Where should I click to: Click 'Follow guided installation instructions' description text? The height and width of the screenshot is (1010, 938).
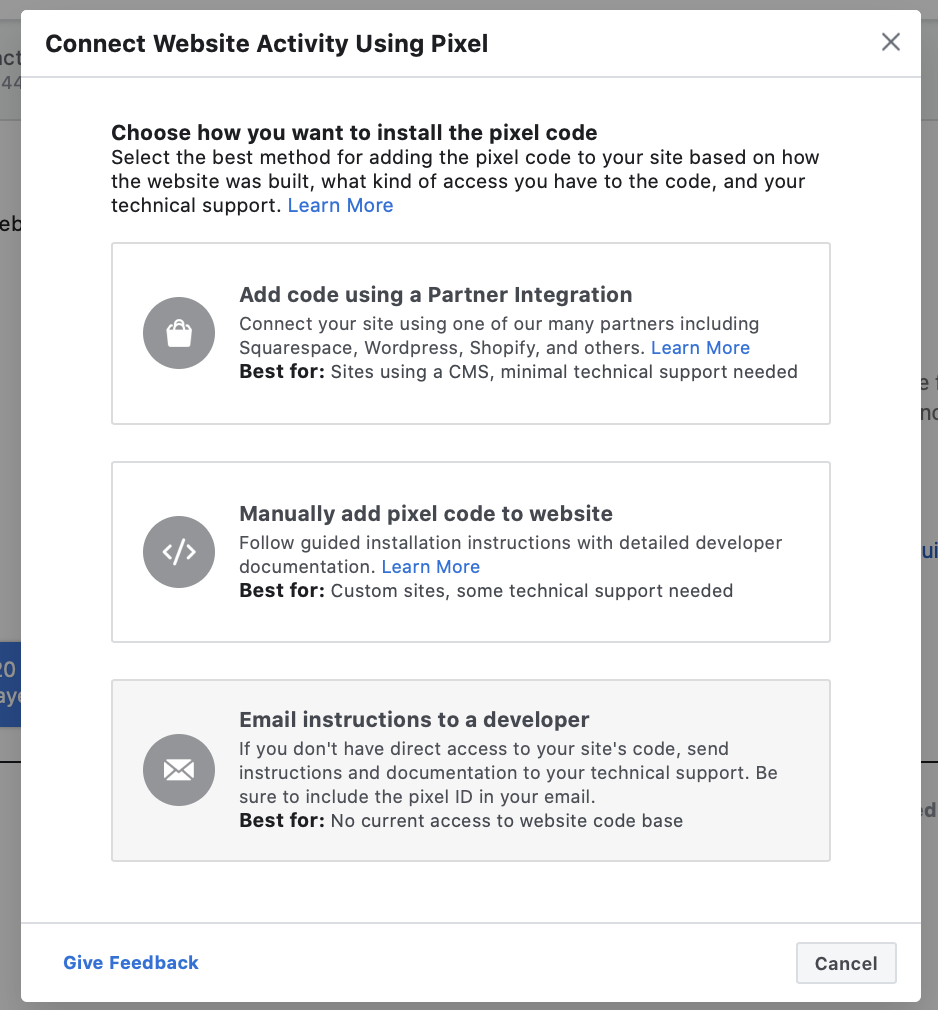click(510, 543)
